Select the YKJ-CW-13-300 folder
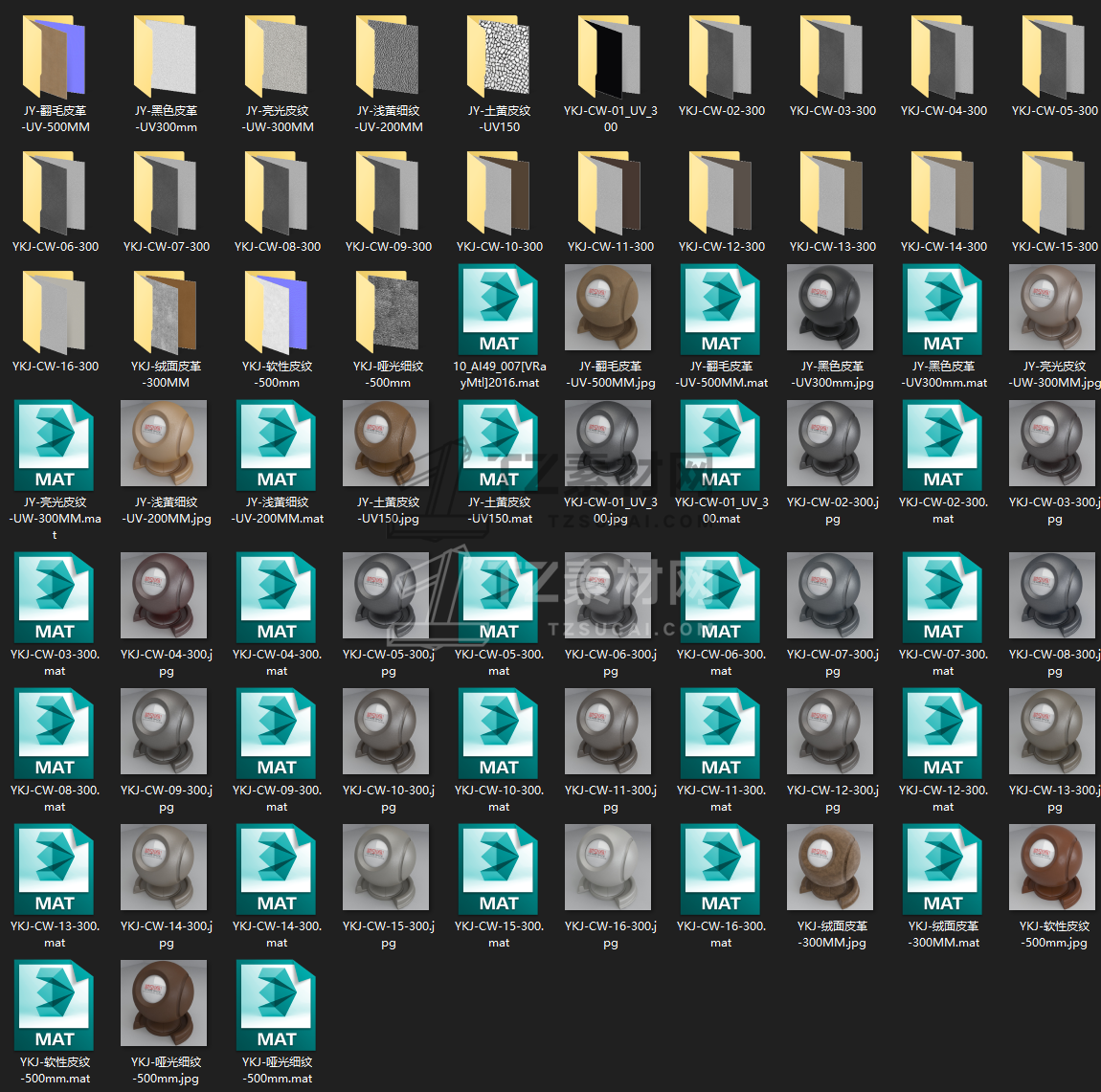Viewport: 1101px width, 1092px height. (x=831, y=193)
